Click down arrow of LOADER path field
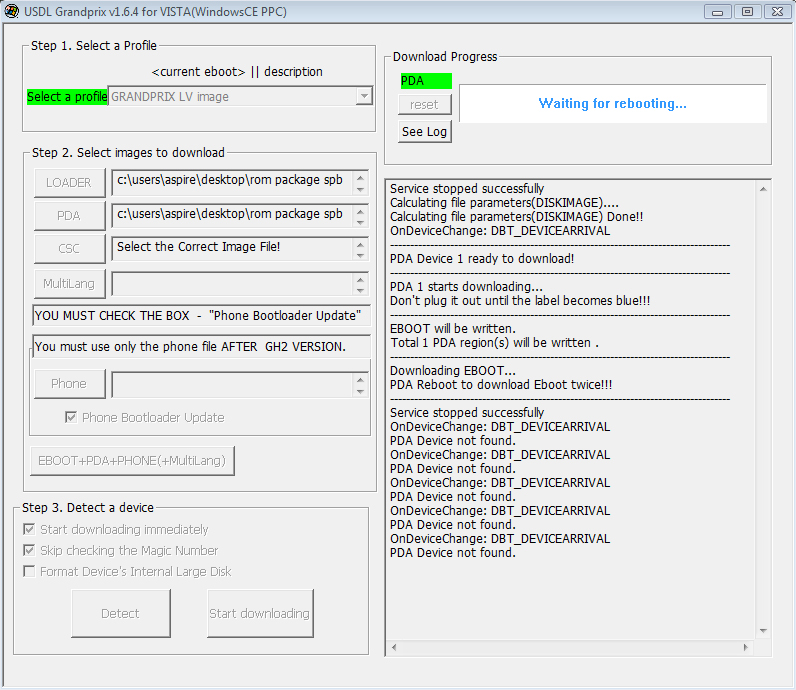Screen dimensions: 796x690 coord(360,189)
